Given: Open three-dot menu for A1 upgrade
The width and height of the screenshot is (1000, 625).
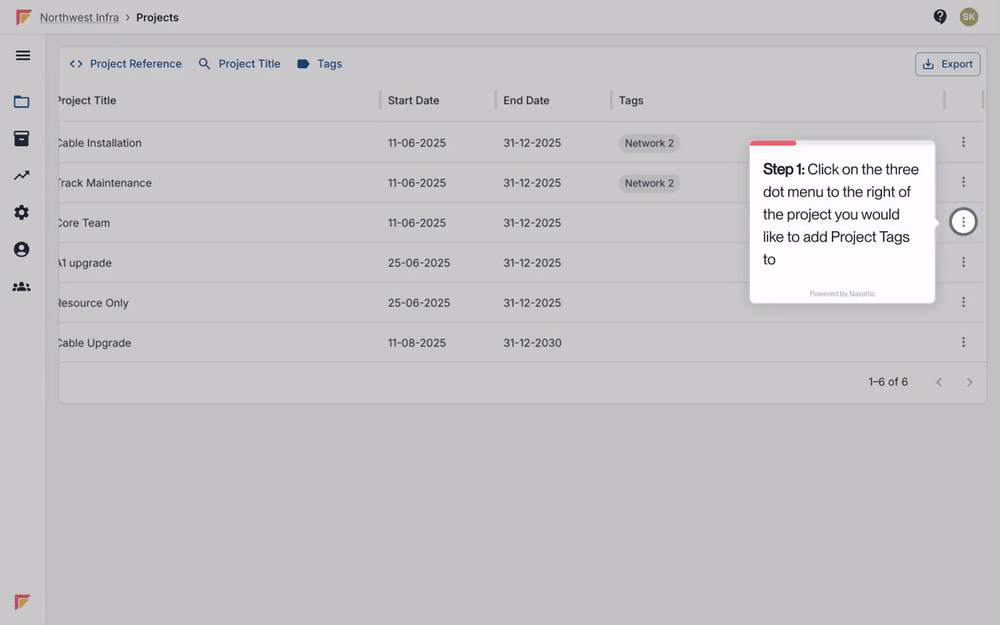Looking at the screenshot, I should coord(963,262).
